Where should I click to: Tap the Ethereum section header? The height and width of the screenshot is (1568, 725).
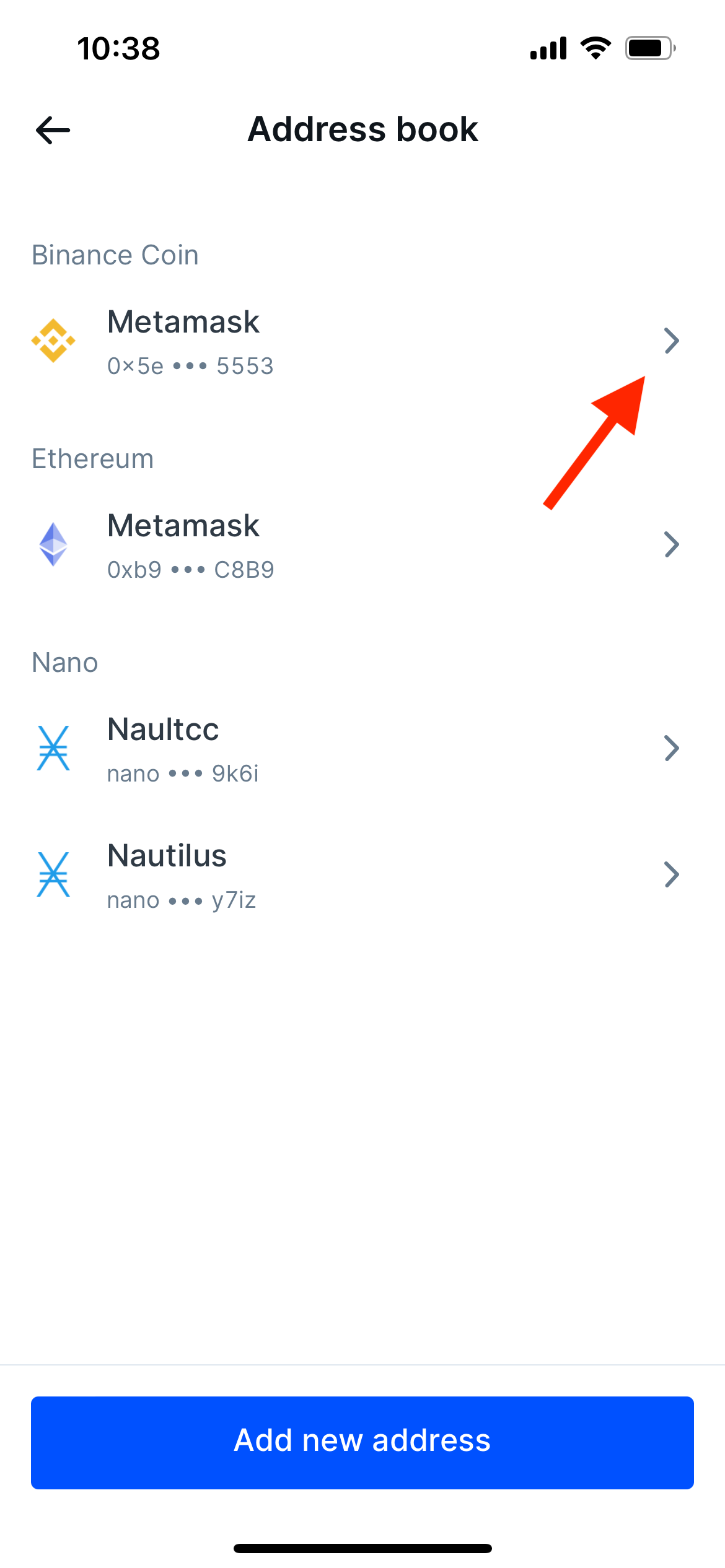pyautogui.click(x=93, y=459)
